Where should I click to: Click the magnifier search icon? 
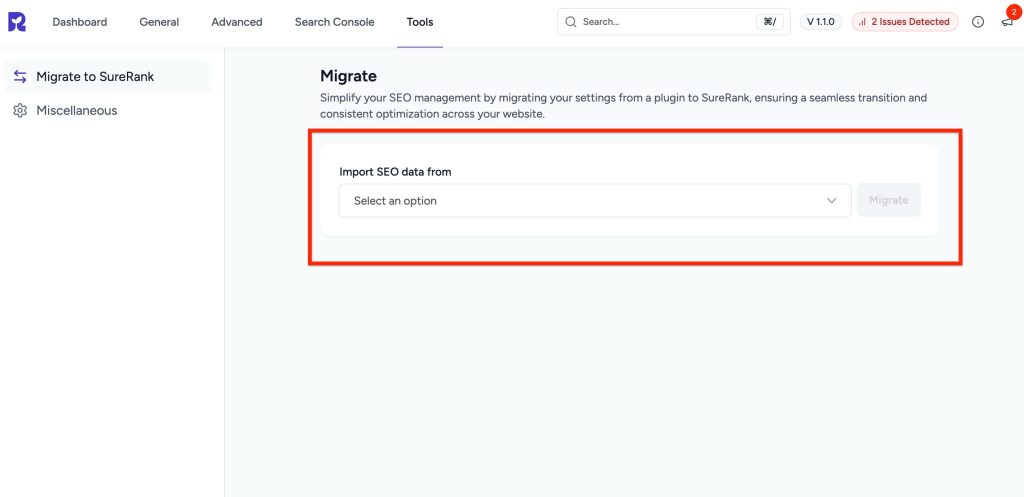click(x=571, y=22)
